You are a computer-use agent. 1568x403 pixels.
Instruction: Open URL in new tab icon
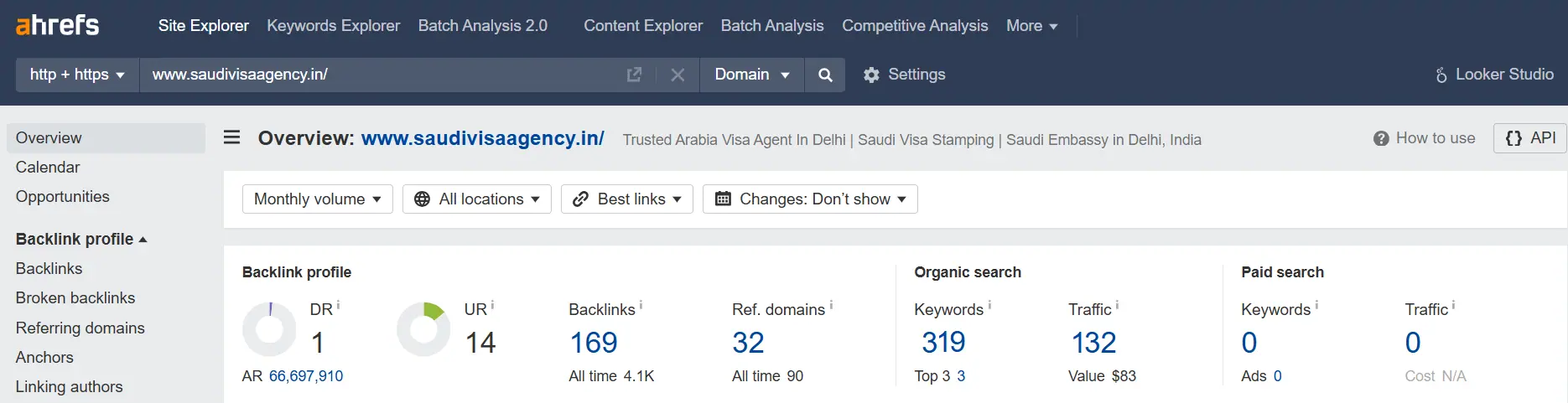pos(635,75)
